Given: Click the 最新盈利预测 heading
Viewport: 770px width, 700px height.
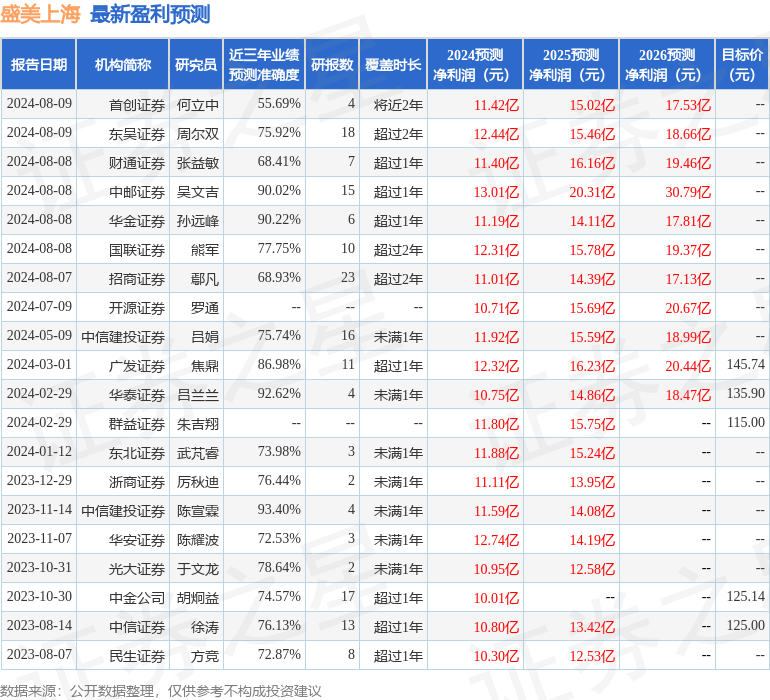Looking at the screenshot, I should tap(150, 14).
